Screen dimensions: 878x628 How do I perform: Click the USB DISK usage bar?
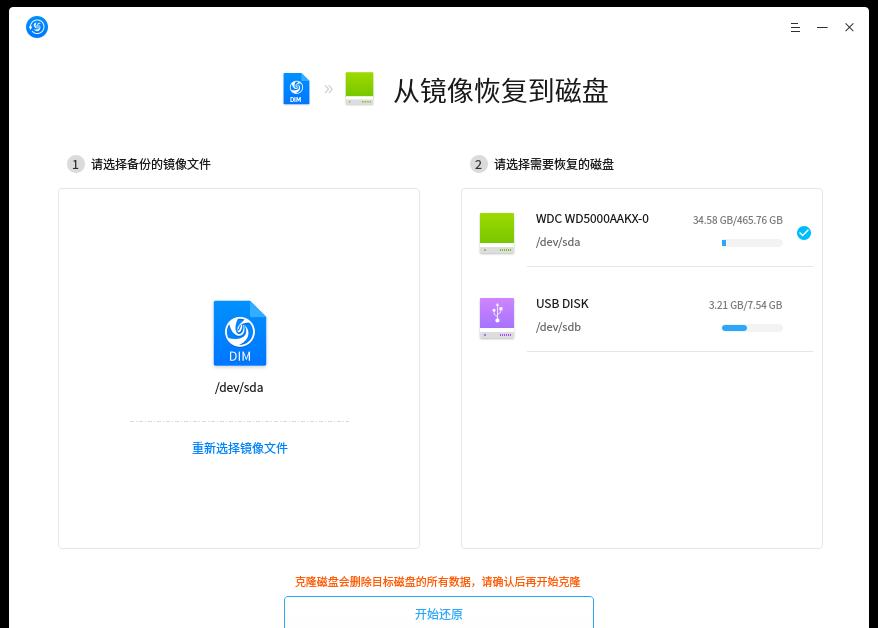click(x=751, y=328)
